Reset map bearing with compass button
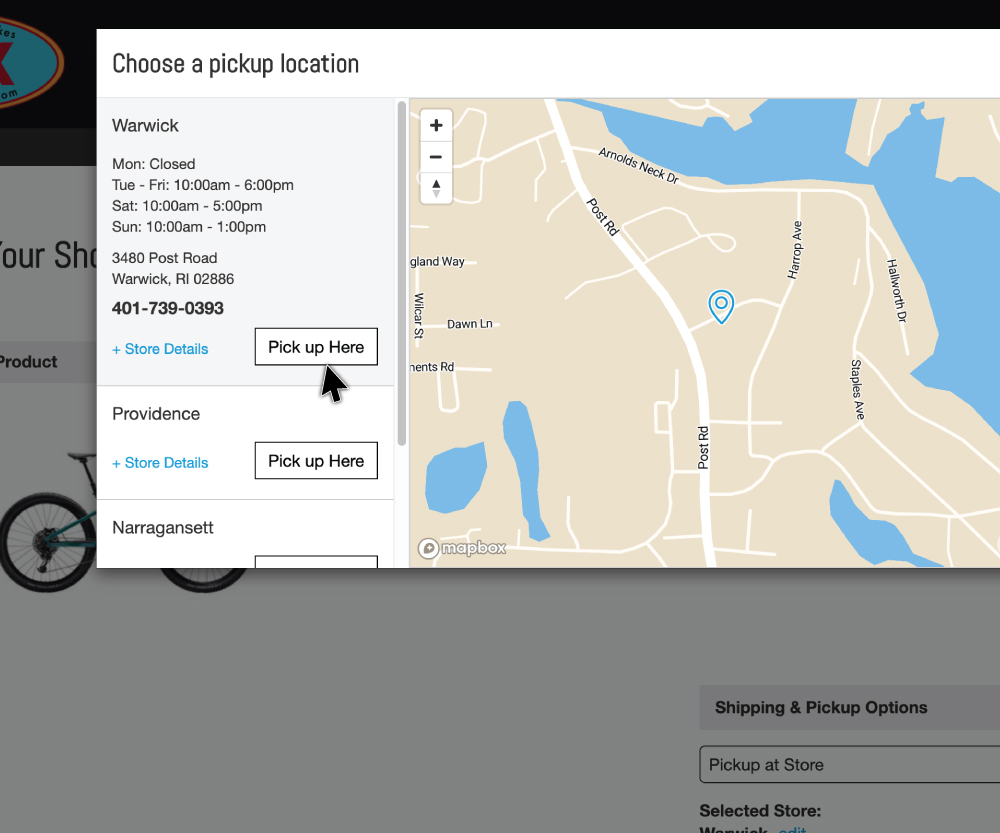This screenshot has width=1000, height=833. (436, 188)
